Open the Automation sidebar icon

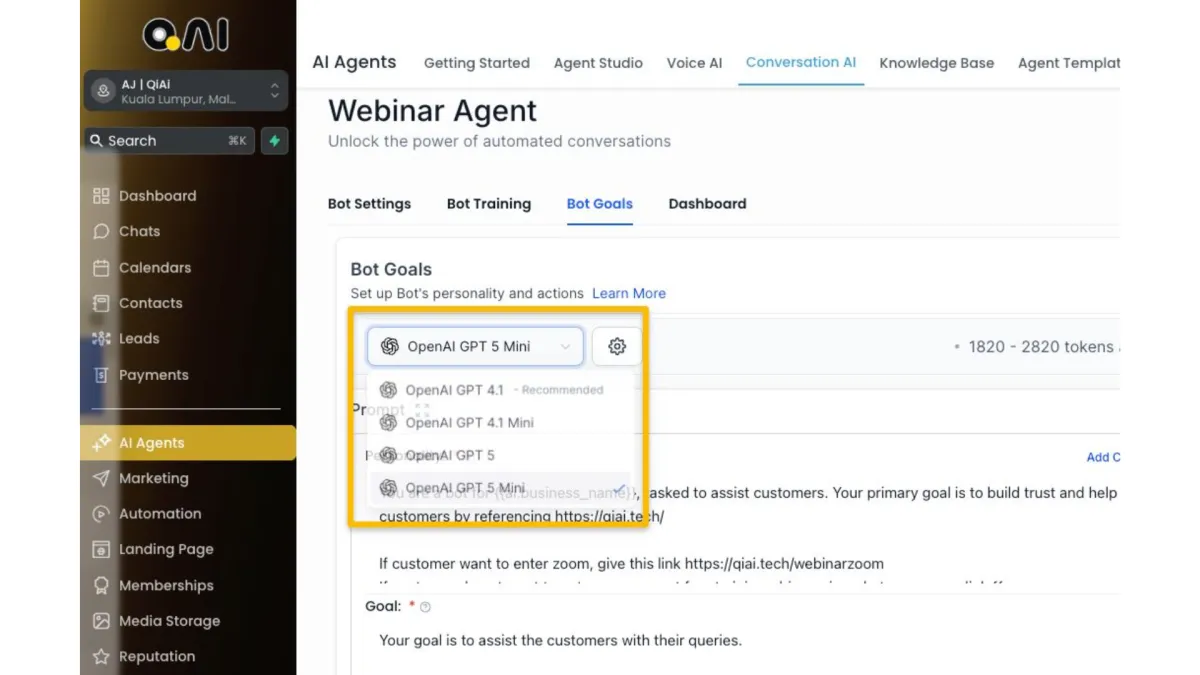101,514
